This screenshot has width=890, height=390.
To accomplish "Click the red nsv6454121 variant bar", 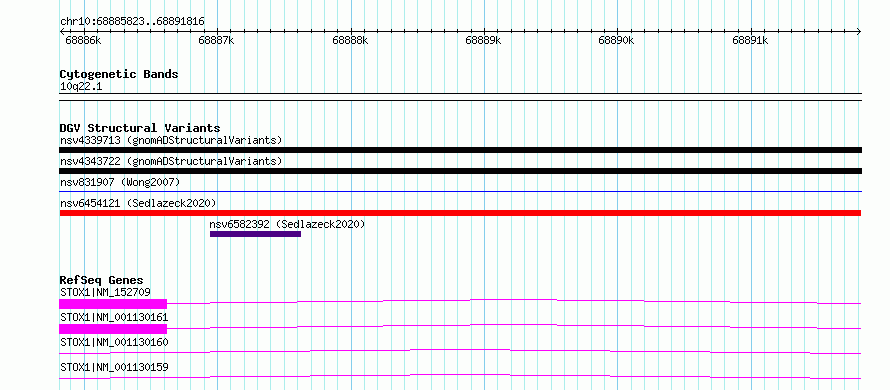I will (460, 213).
